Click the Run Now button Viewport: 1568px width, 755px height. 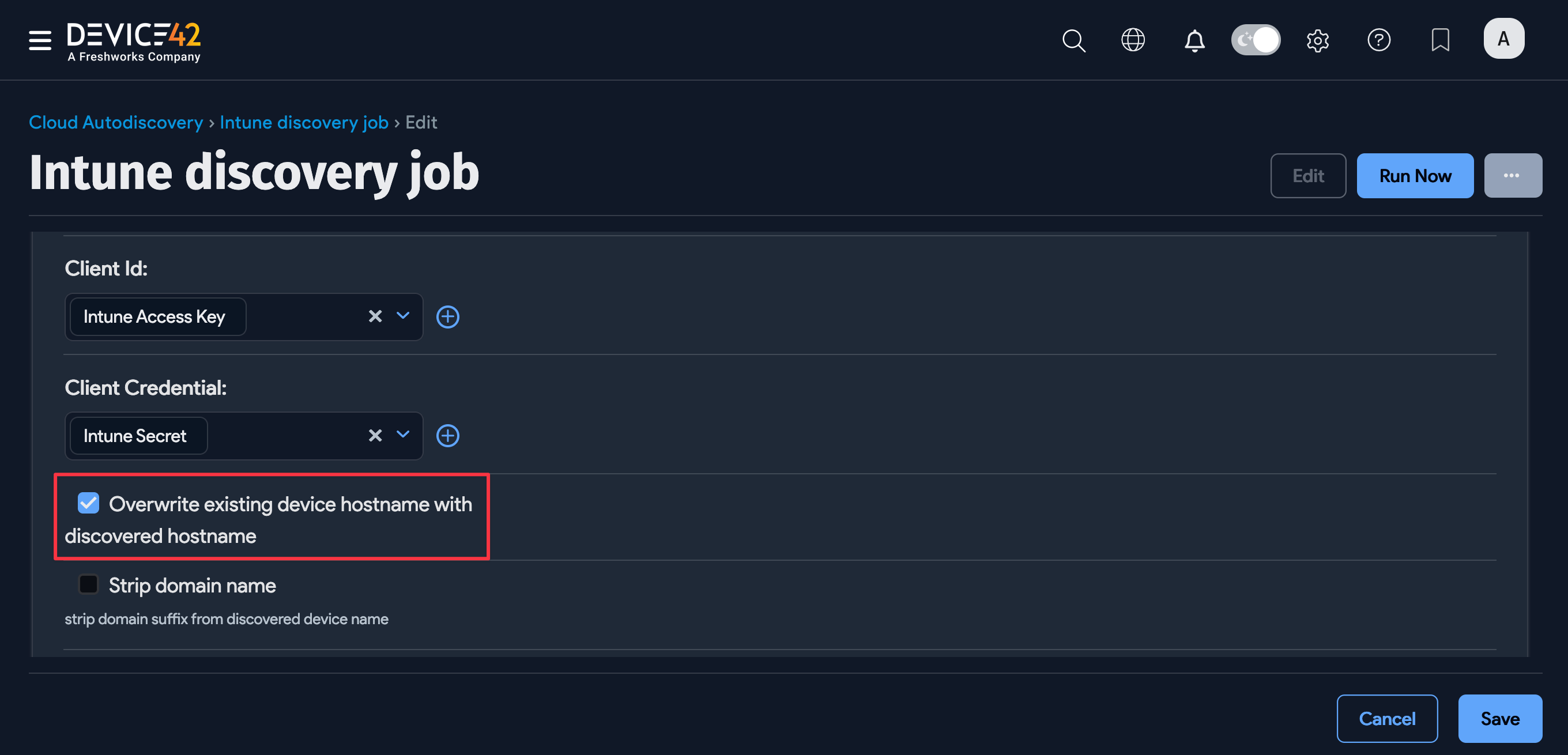1415,175
